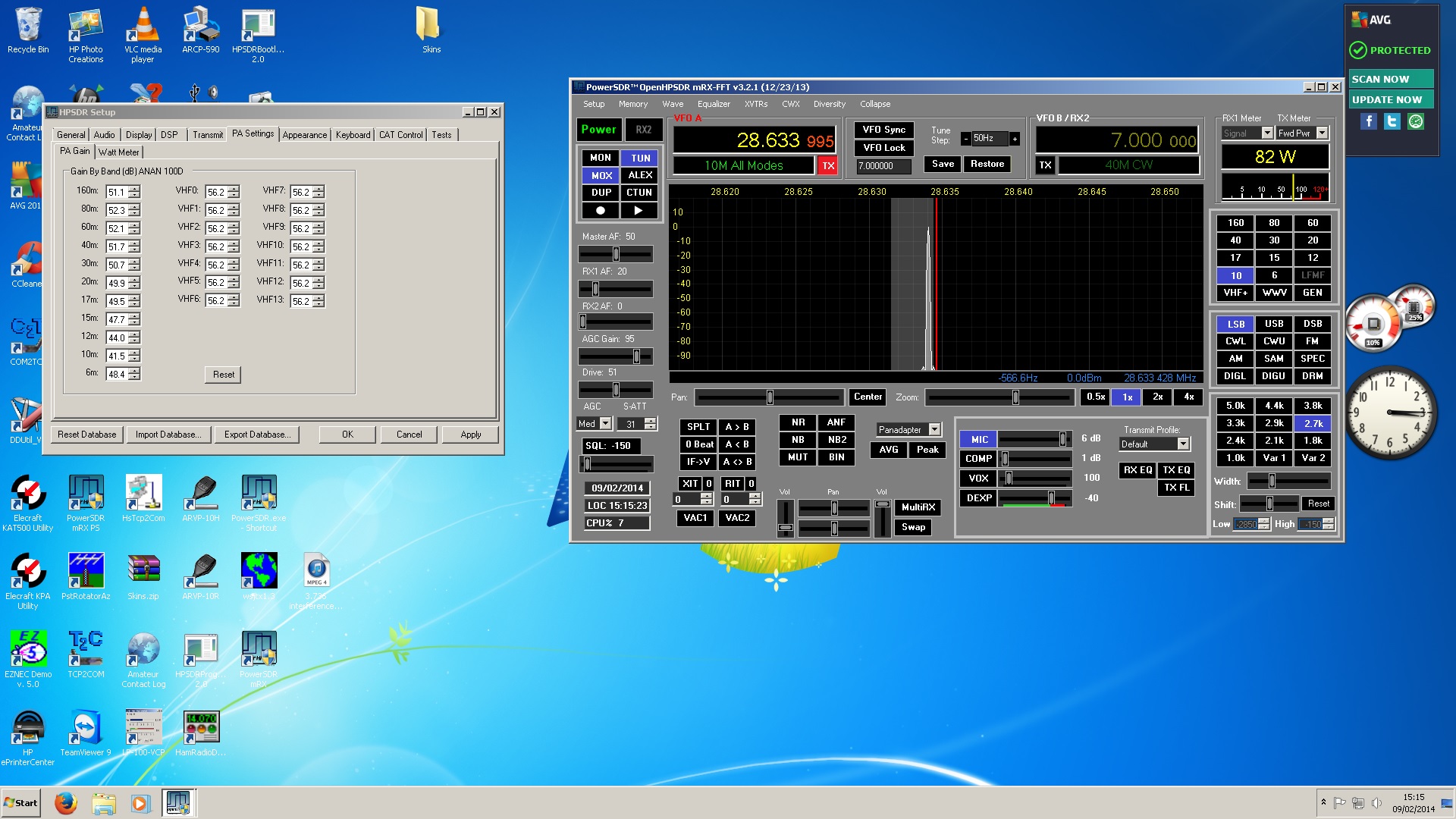This screenshot has width=1456, height=819.
Task: Click the play button below CTUN
Action: [x=639, y=210]
